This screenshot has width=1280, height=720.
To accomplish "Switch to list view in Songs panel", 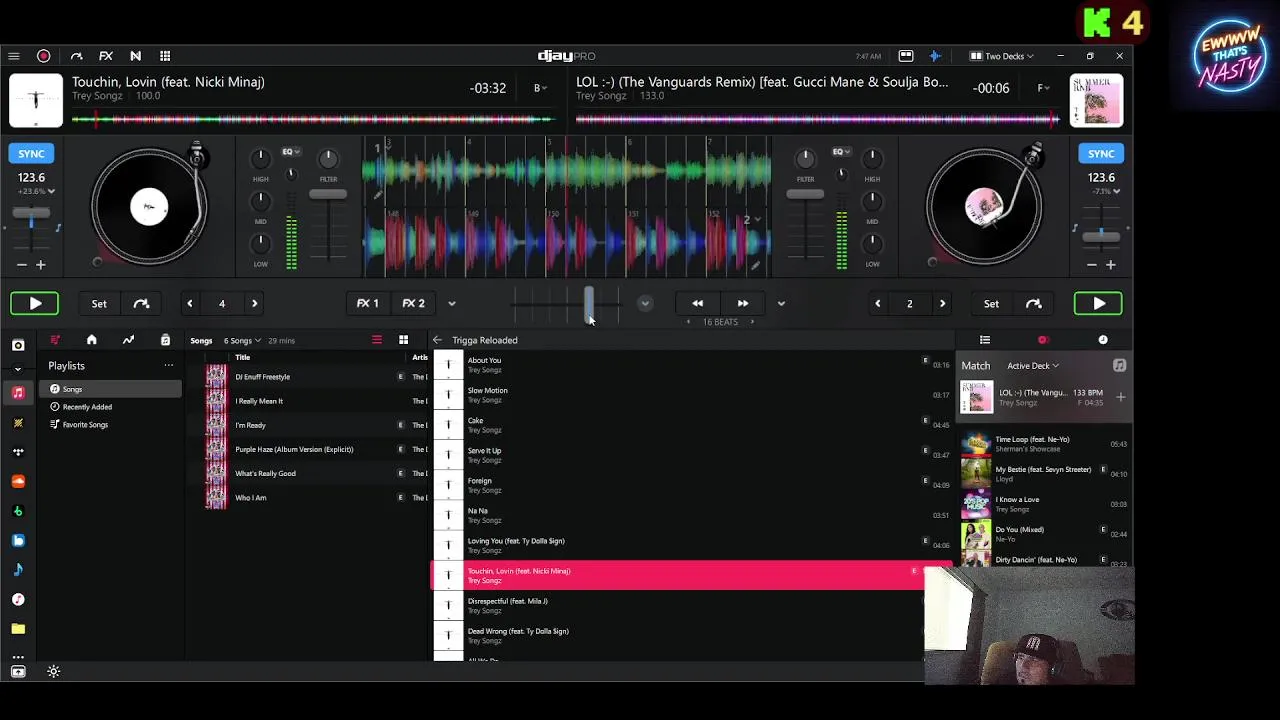I will (x=377, y=340).
